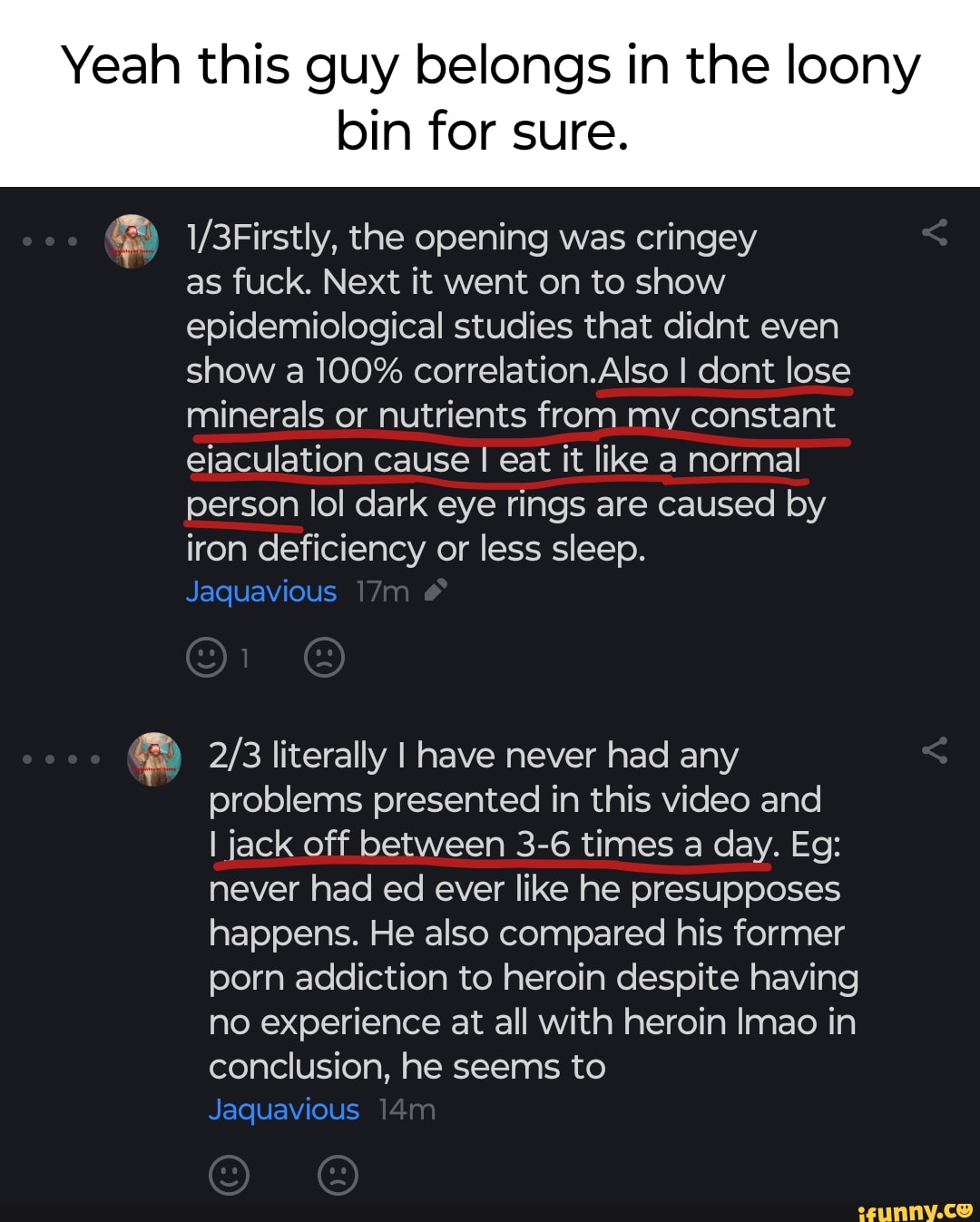Image resolution: width=980 pixels, height=1222 pixels.
Task: Click the second comment's avatar picture
Action: 154,759
